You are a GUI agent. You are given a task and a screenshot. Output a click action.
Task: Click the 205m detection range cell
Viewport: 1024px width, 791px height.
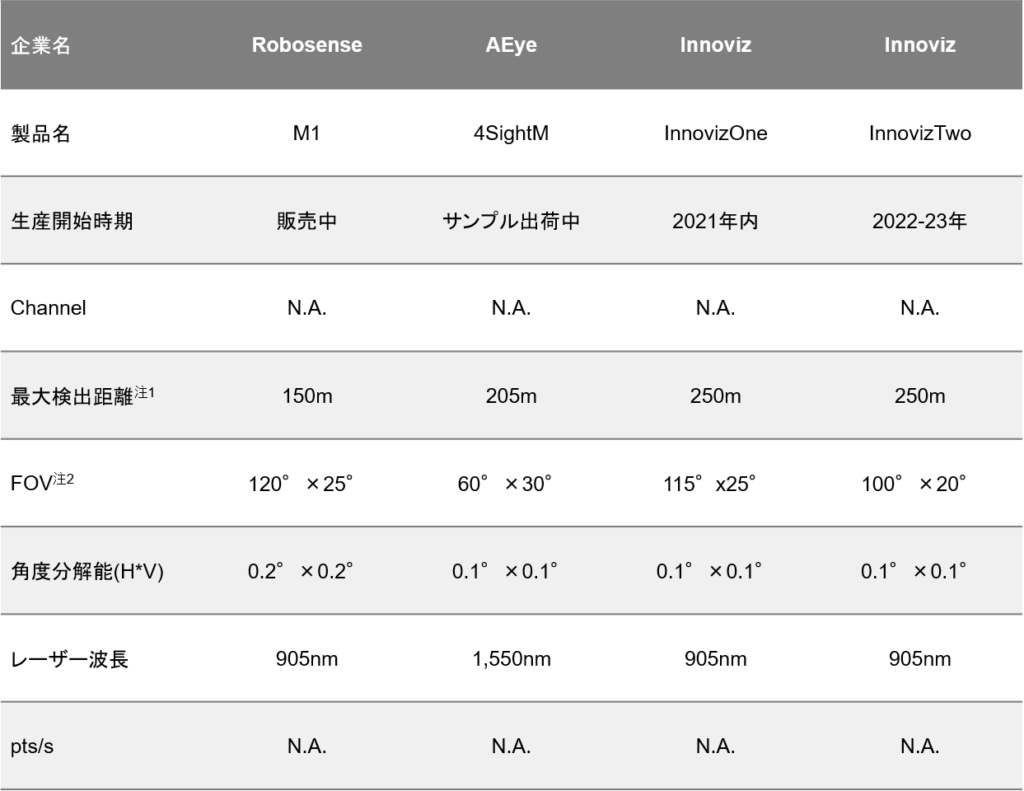coord(511,396)
